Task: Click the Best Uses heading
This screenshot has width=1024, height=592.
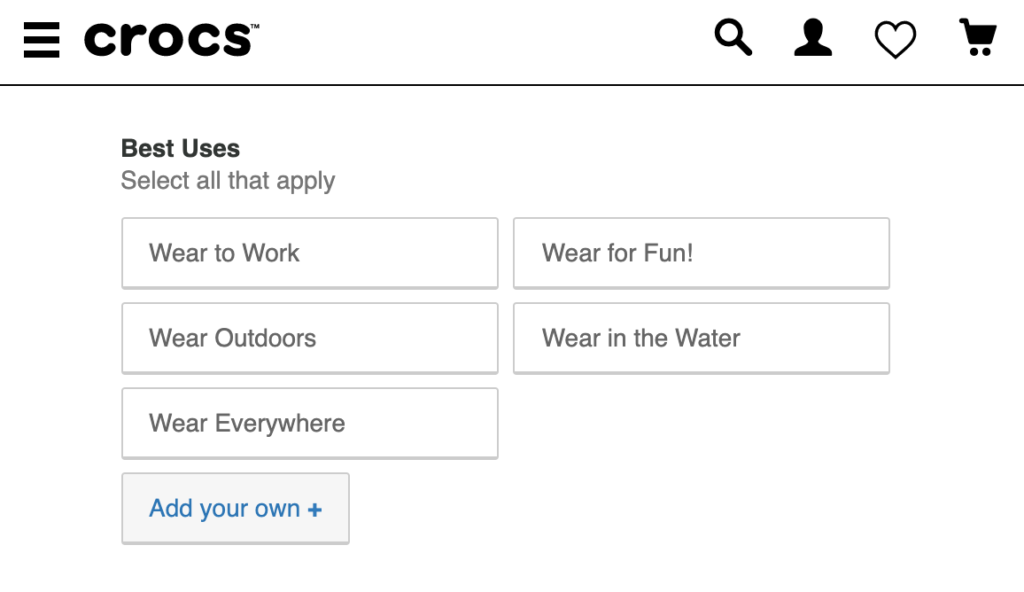Action: [x=180, y=149]
